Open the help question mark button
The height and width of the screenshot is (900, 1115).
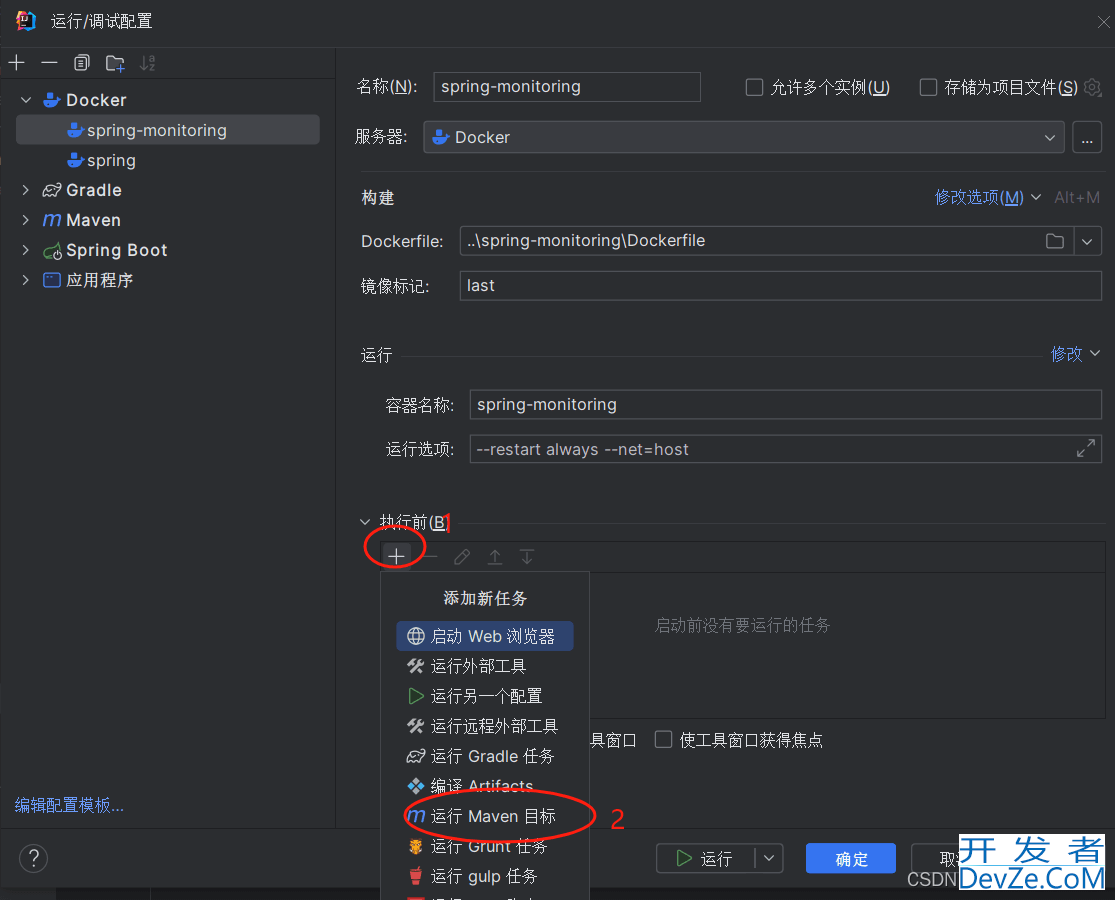33,858
